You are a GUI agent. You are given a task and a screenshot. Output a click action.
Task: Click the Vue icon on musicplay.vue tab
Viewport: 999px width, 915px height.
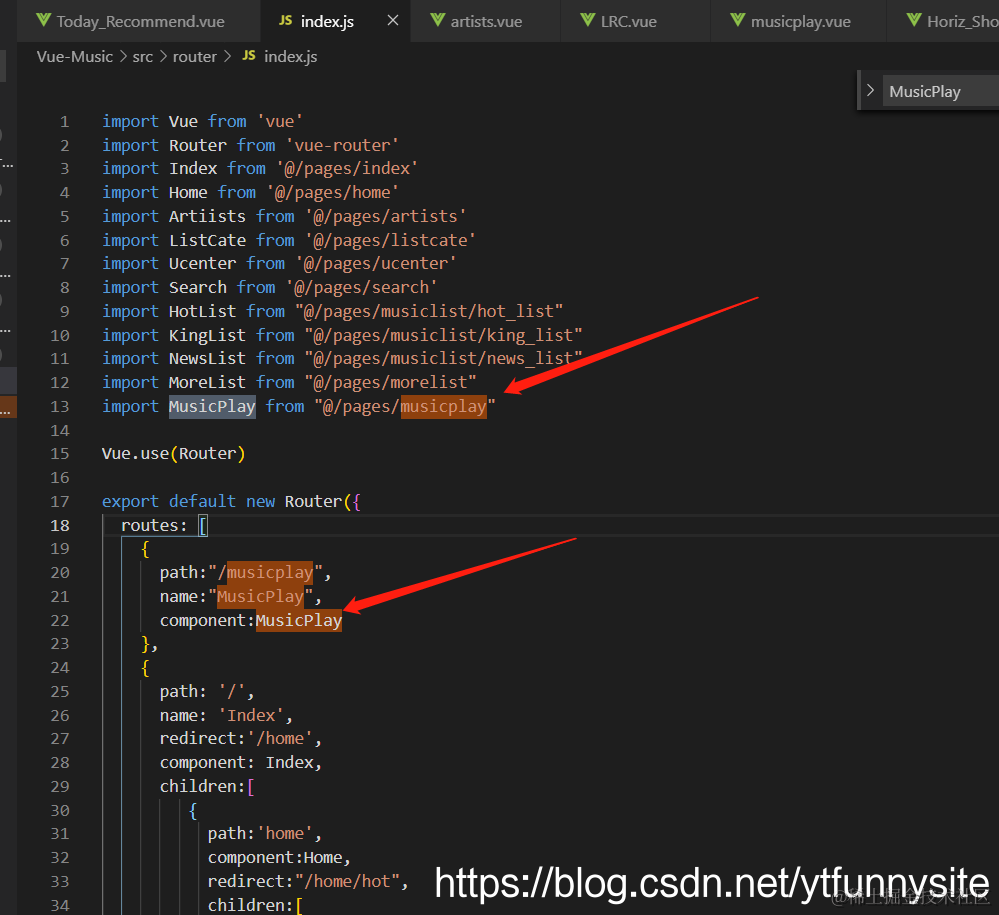click(737, 20)
